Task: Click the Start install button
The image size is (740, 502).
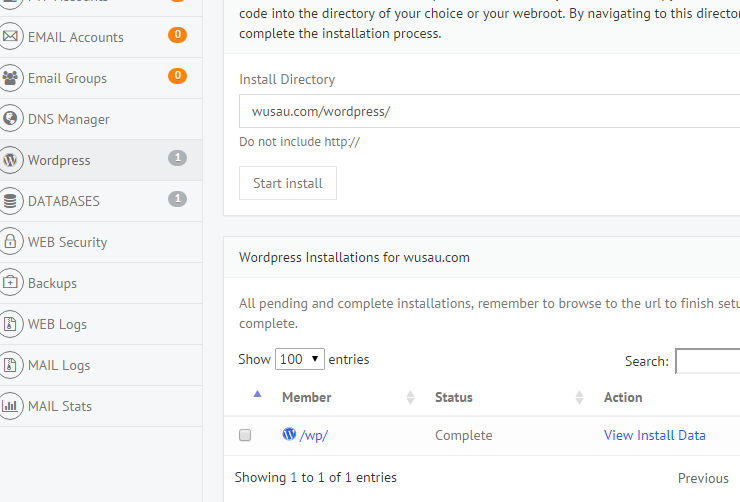Action: pos(288,183)
